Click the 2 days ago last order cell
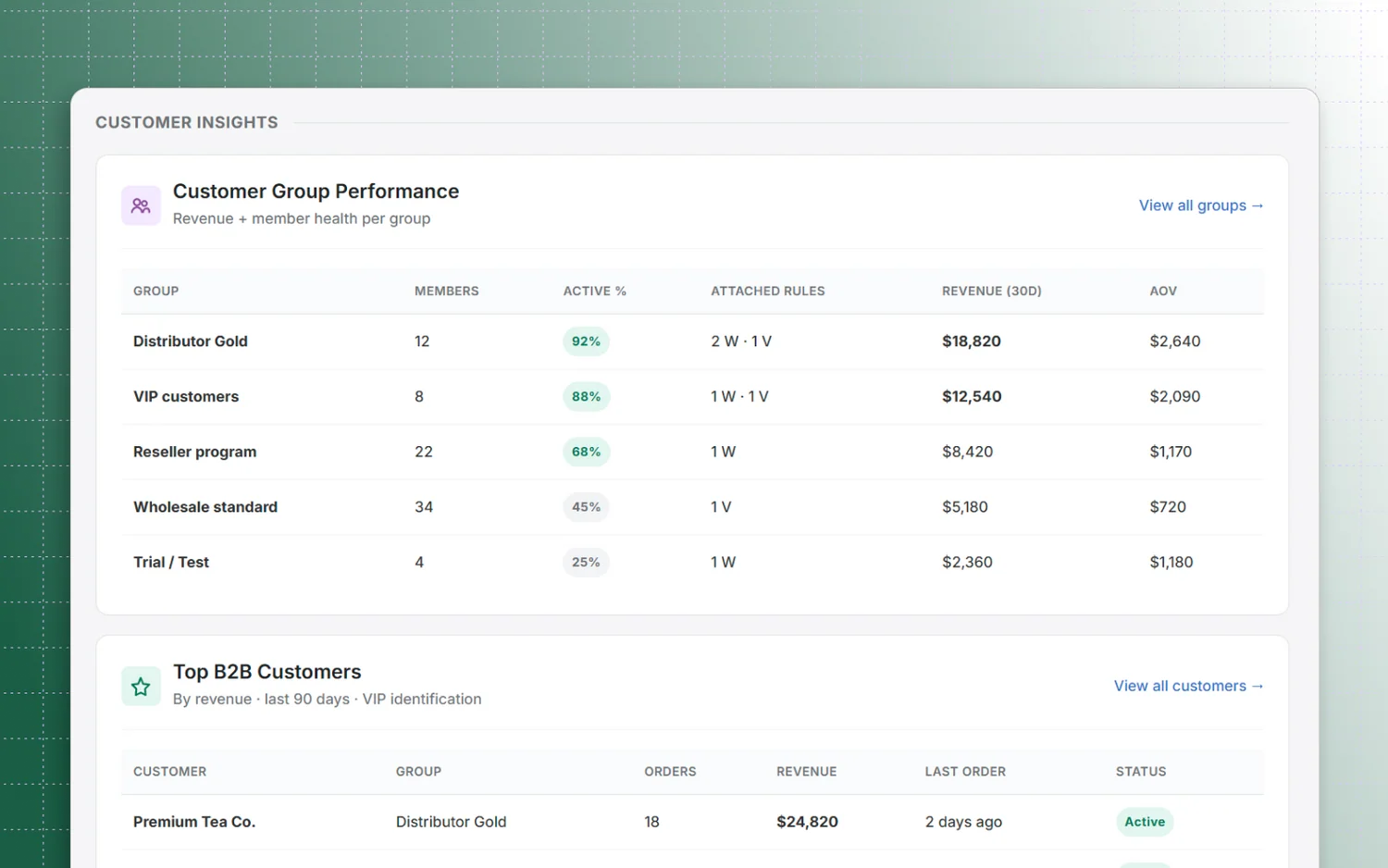Screen dimensions: 1388x868 963,822
